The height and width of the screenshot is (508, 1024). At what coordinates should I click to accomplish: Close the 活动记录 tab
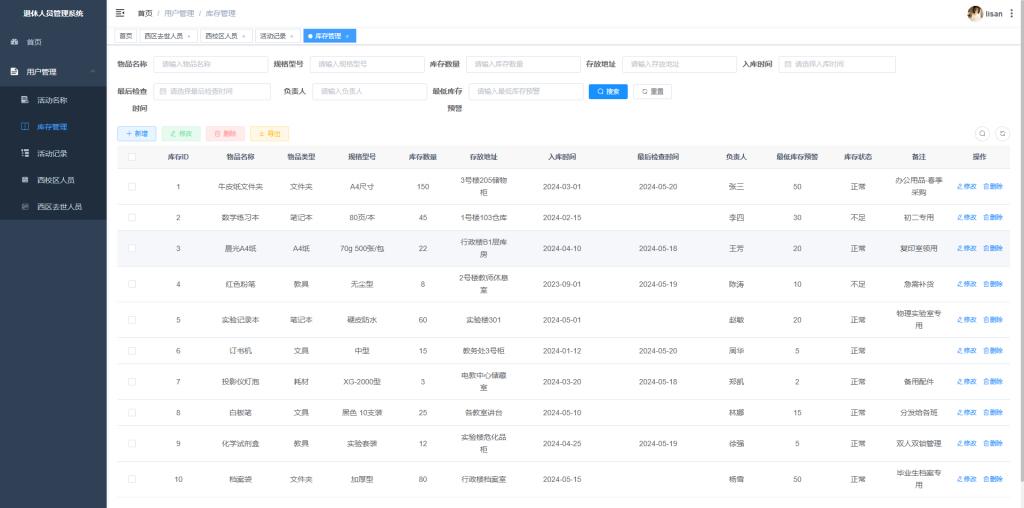[291, 36]
